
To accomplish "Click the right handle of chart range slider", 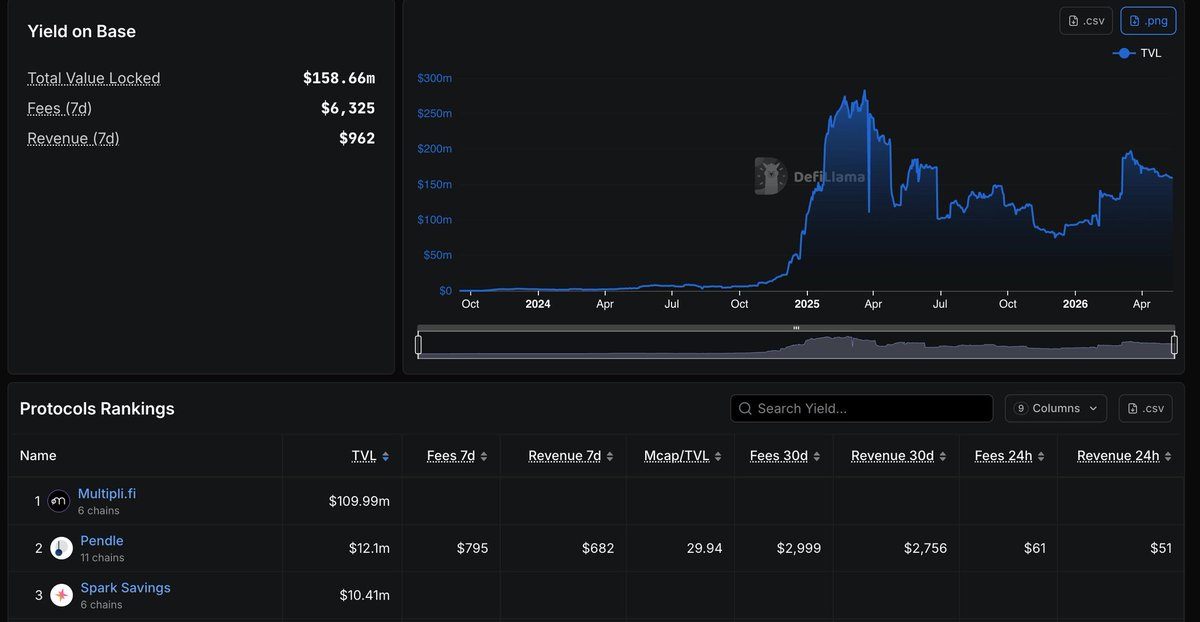I will click(x=1174, y=345).
